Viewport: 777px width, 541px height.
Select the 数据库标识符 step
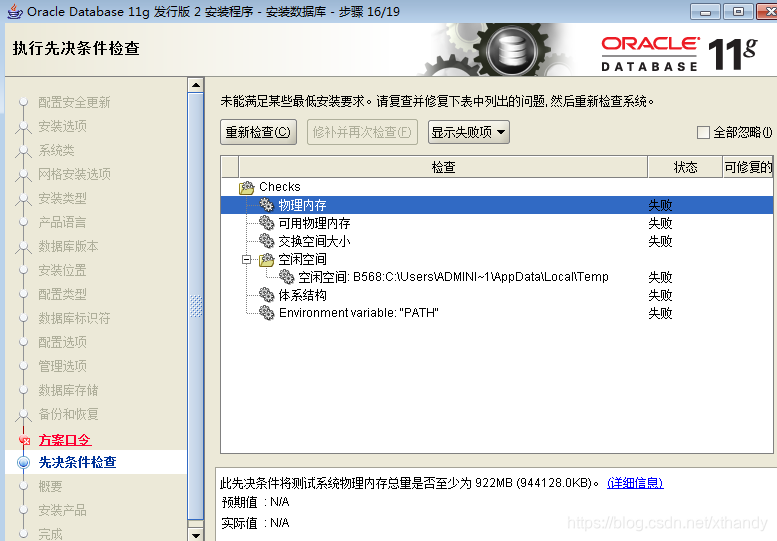click(x=74, y=318)
